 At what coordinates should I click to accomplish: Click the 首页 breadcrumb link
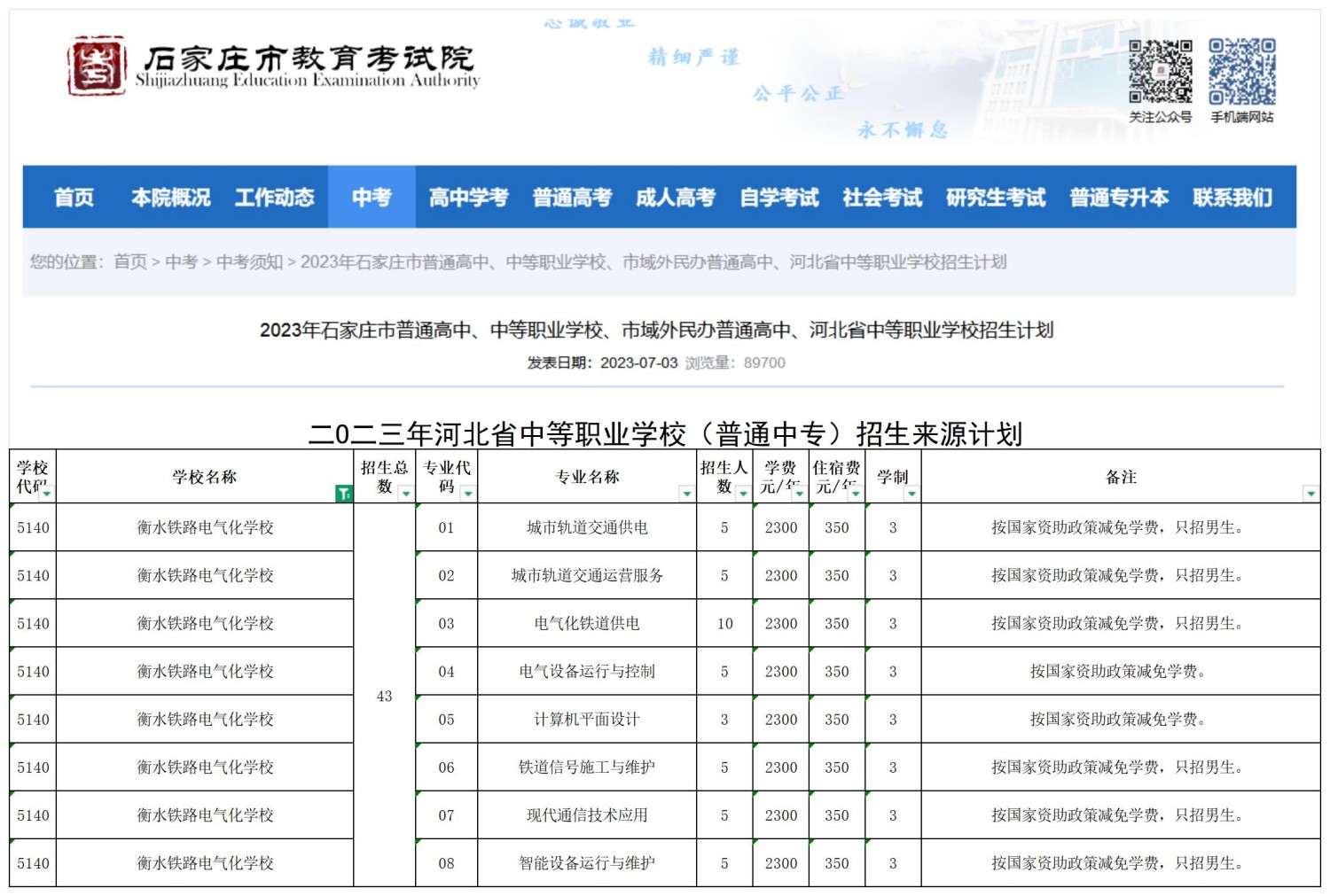click(130, 261)
